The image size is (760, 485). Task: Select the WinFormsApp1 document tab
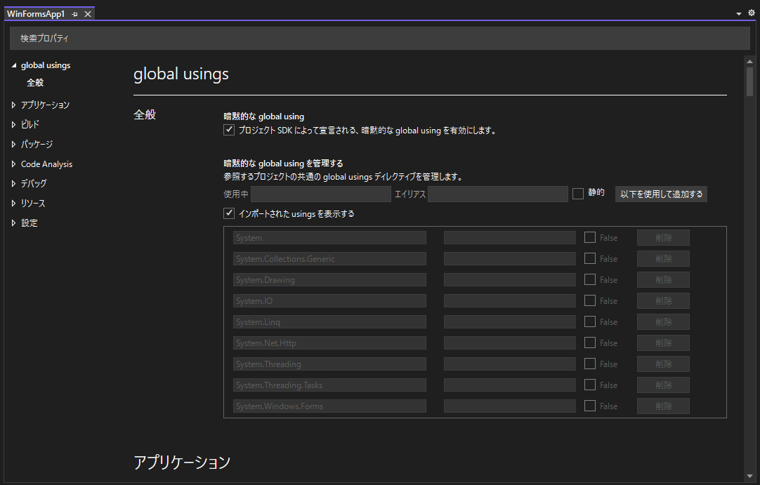36,14
